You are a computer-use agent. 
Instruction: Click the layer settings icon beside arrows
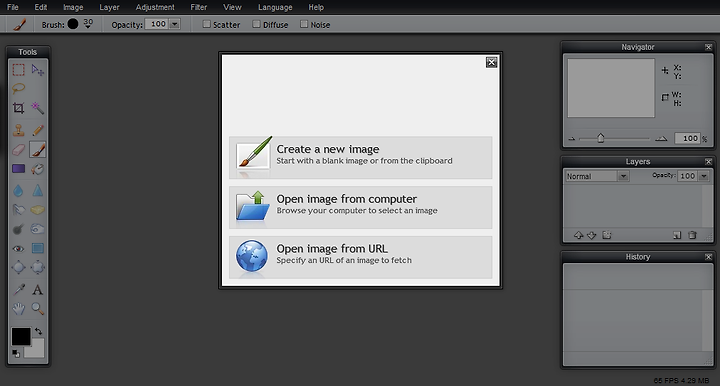(x=607, y=235)
